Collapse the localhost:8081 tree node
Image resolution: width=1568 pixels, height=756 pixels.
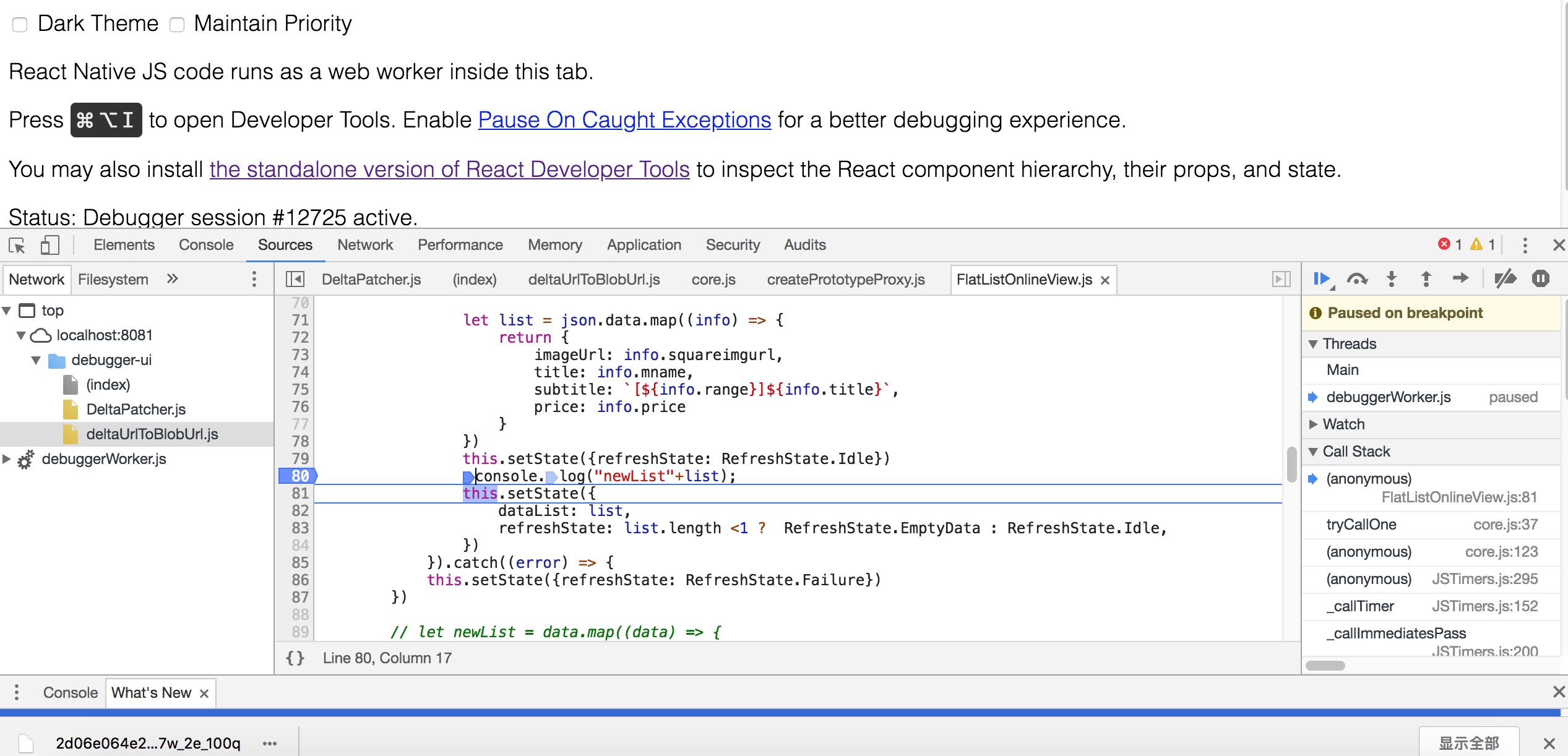point(21,335)
